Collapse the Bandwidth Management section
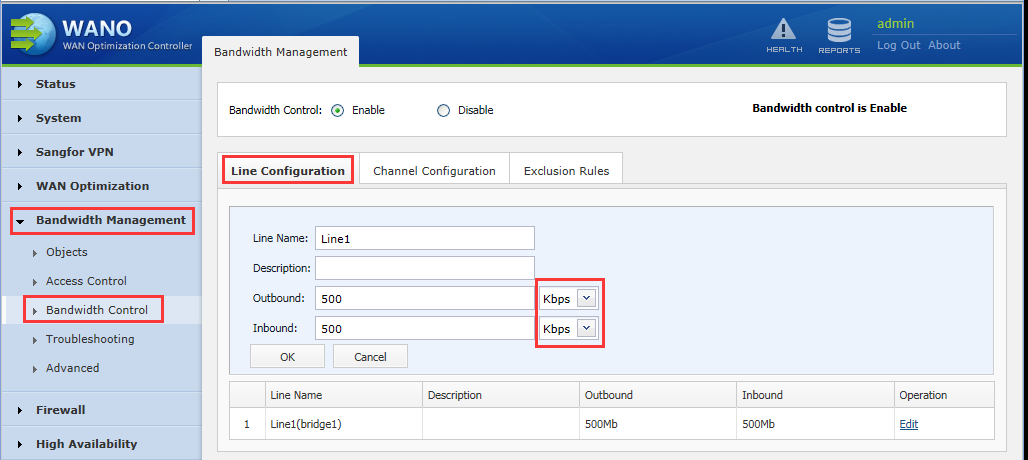The height and width of the screenshot is (460, 1028). point(110,220)
